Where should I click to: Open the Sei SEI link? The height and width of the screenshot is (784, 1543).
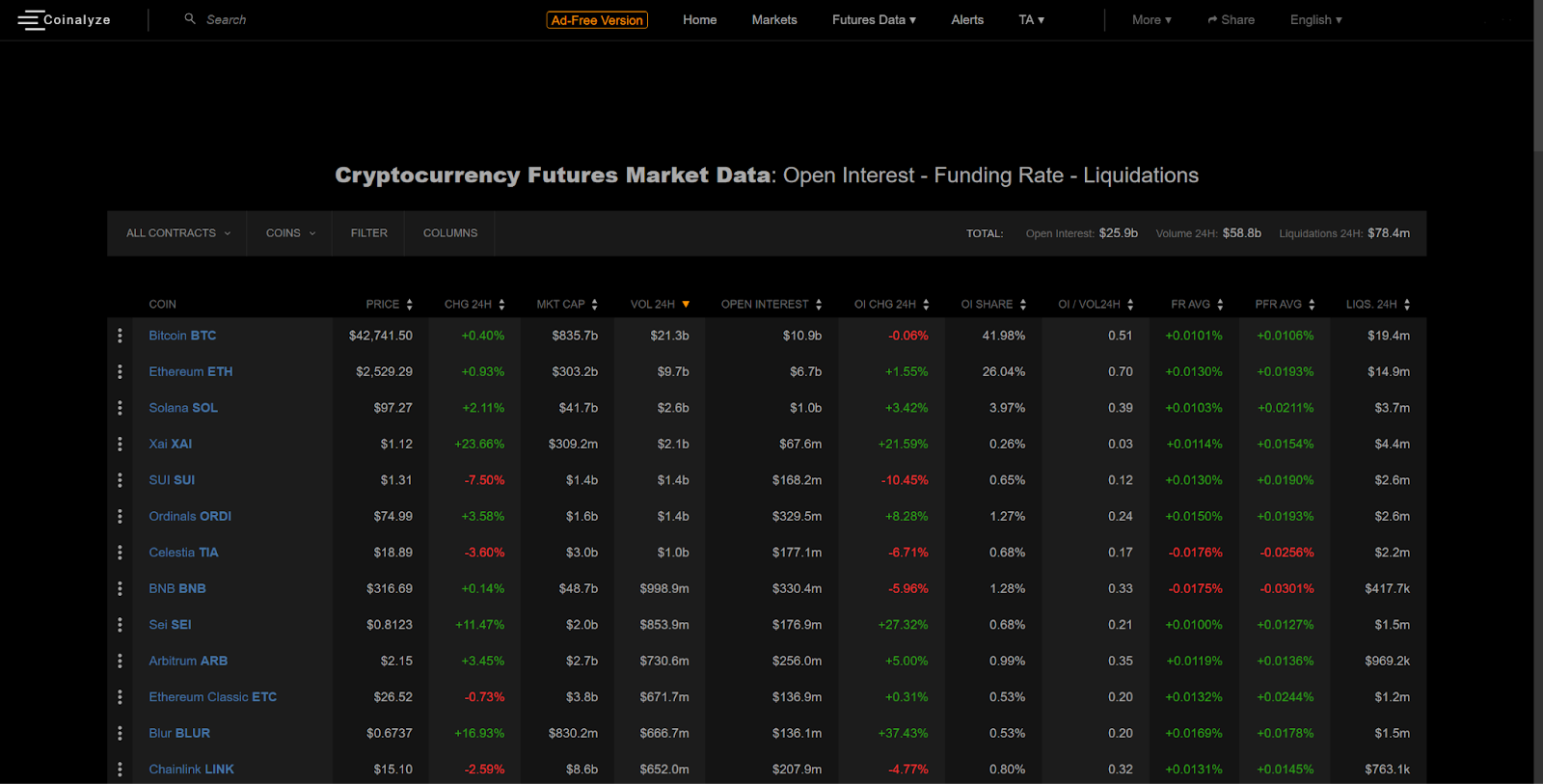pos(170,625)
